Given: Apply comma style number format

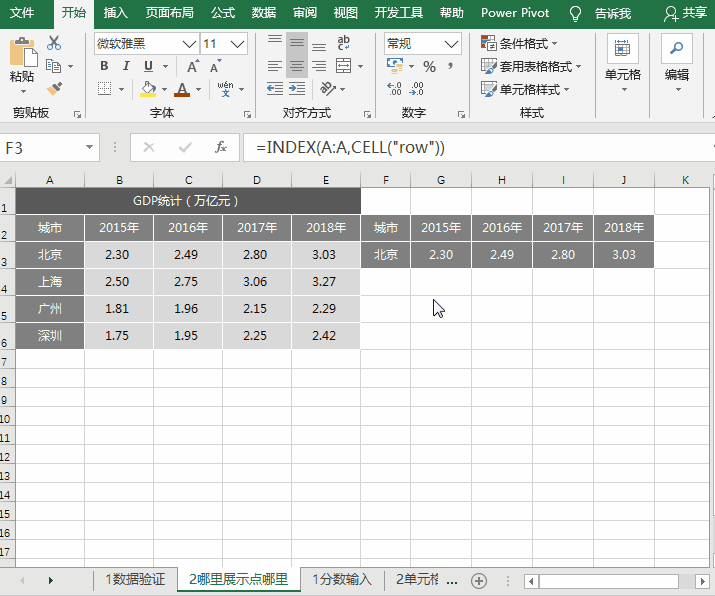Looking at the screenshot, I should pyautogui.click(x=451, y=67).
